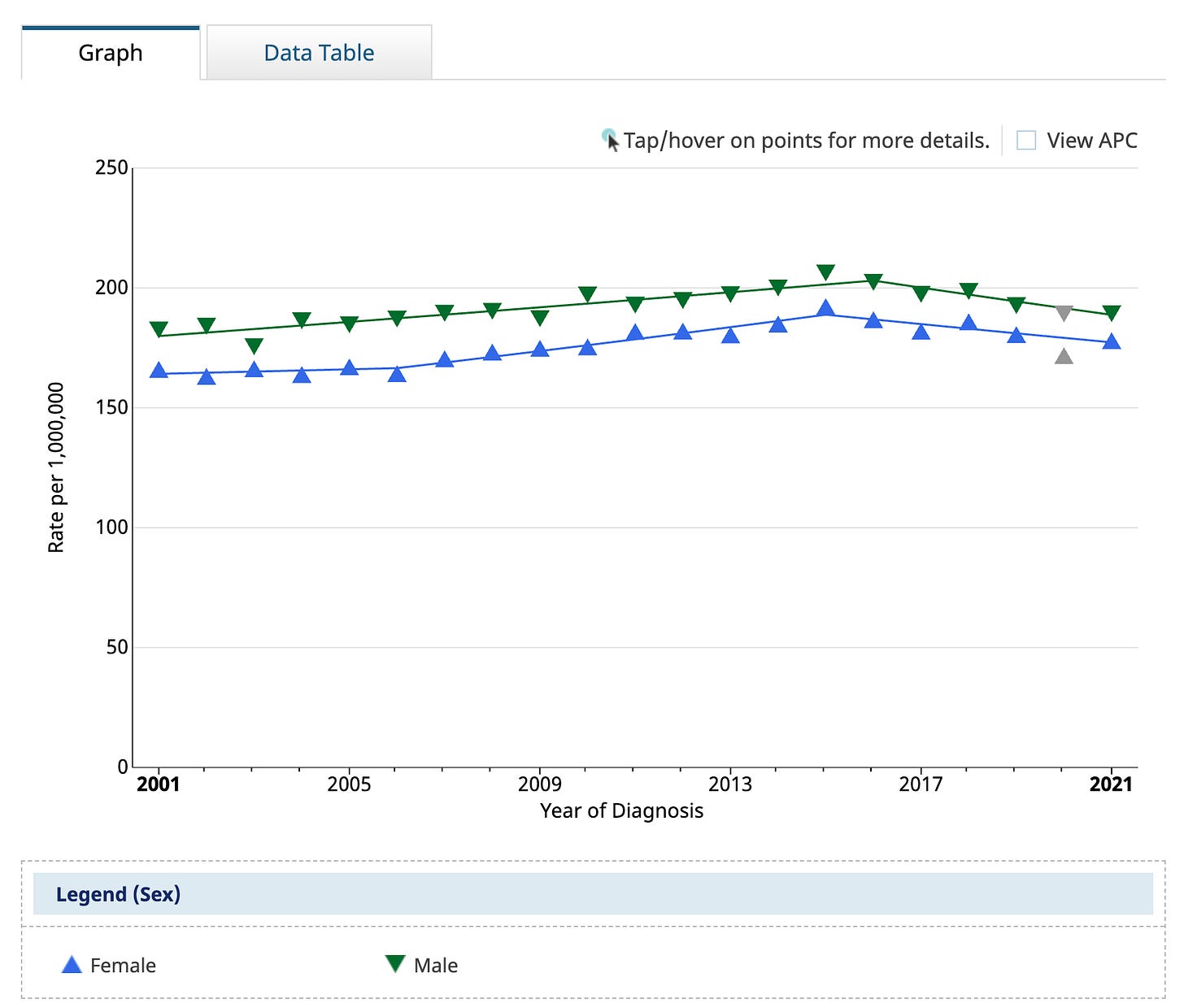Click the 'Year of Diagnosis' axis title
Viewport: 1184px width, 1008px height.
coord(622,810)
